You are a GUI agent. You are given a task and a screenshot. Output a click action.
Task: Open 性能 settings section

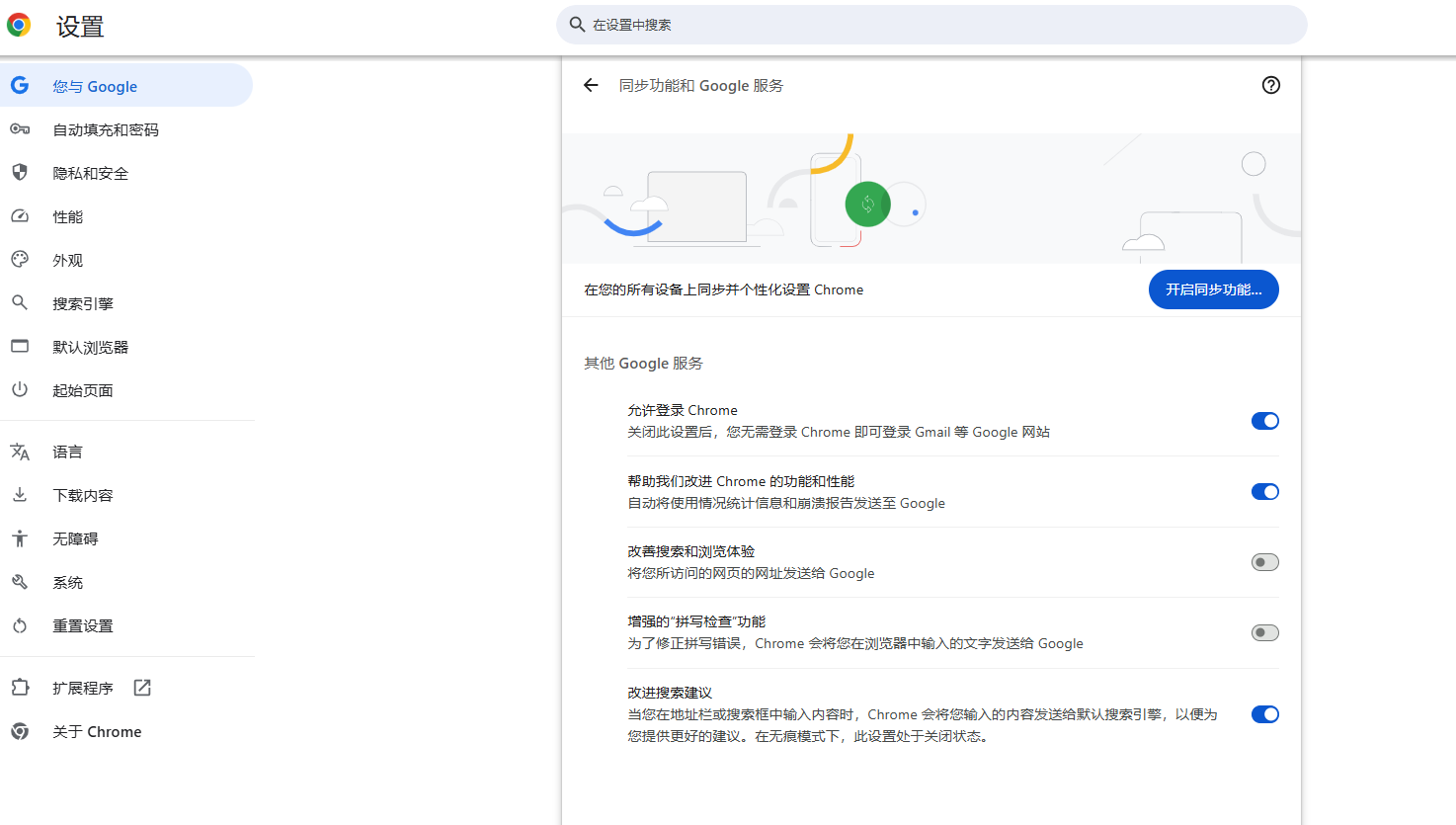(x=126, y=216)
